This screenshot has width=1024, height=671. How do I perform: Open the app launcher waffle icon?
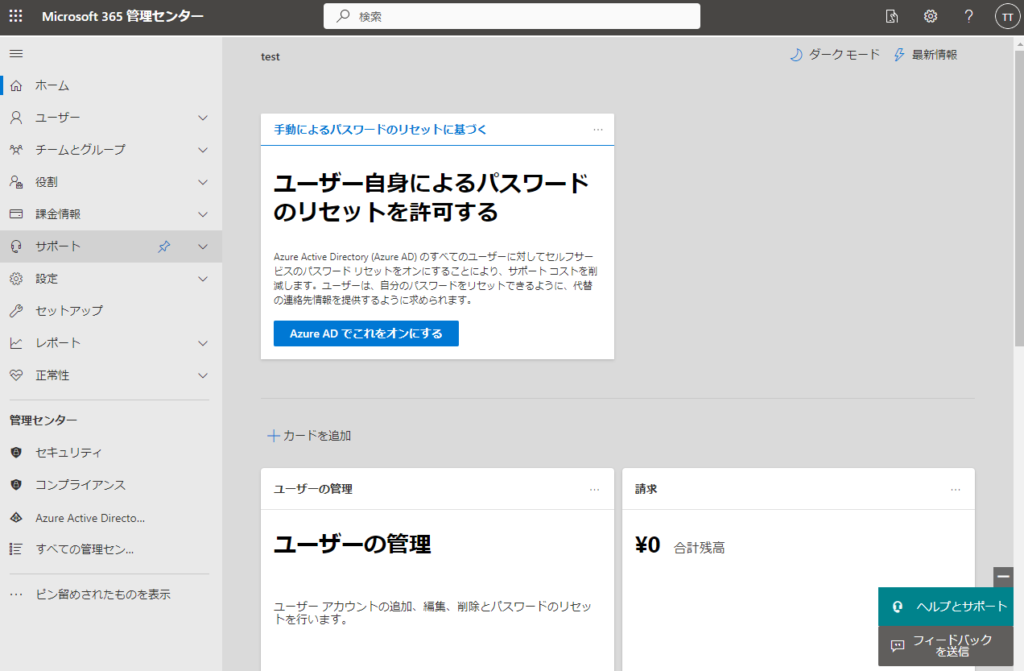(x=16, y=16)
